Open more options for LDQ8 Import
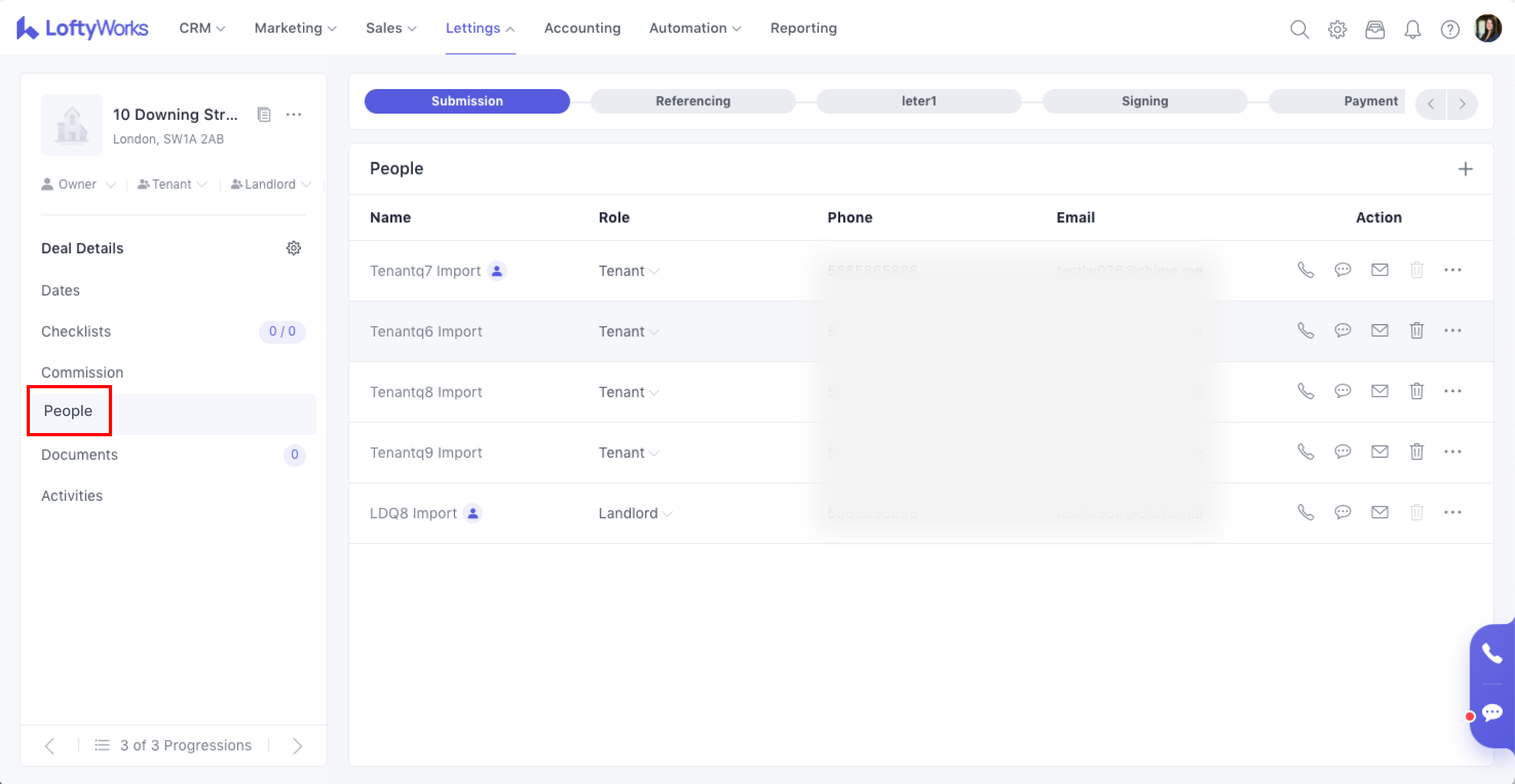The image size is (1515, 784). [1452, 513]
